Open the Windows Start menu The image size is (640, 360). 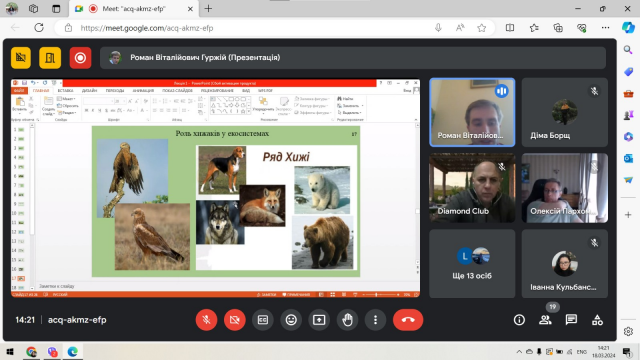tap(10, 352)
